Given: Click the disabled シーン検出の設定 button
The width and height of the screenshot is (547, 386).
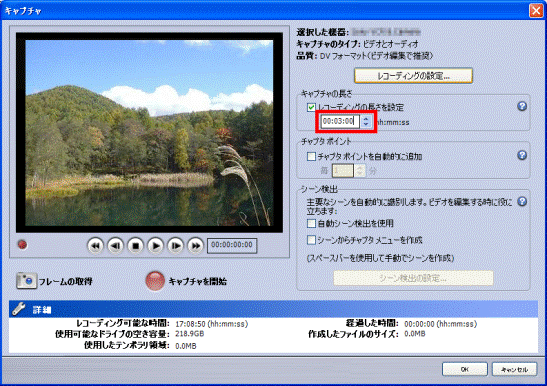Looking at the screenshot, I should coord(413,278).
